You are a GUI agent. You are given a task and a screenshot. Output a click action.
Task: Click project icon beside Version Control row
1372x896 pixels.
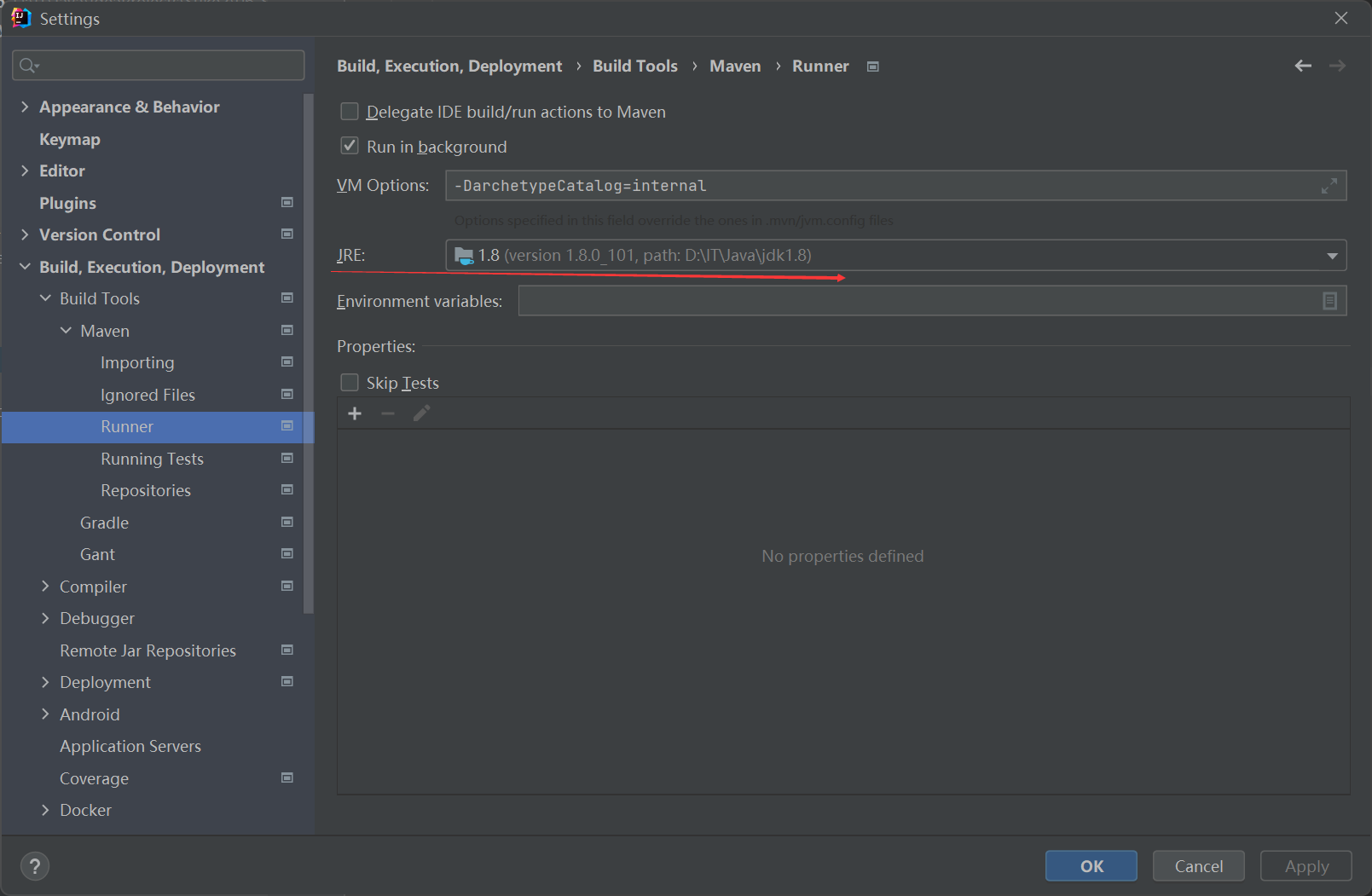(287, 234)
